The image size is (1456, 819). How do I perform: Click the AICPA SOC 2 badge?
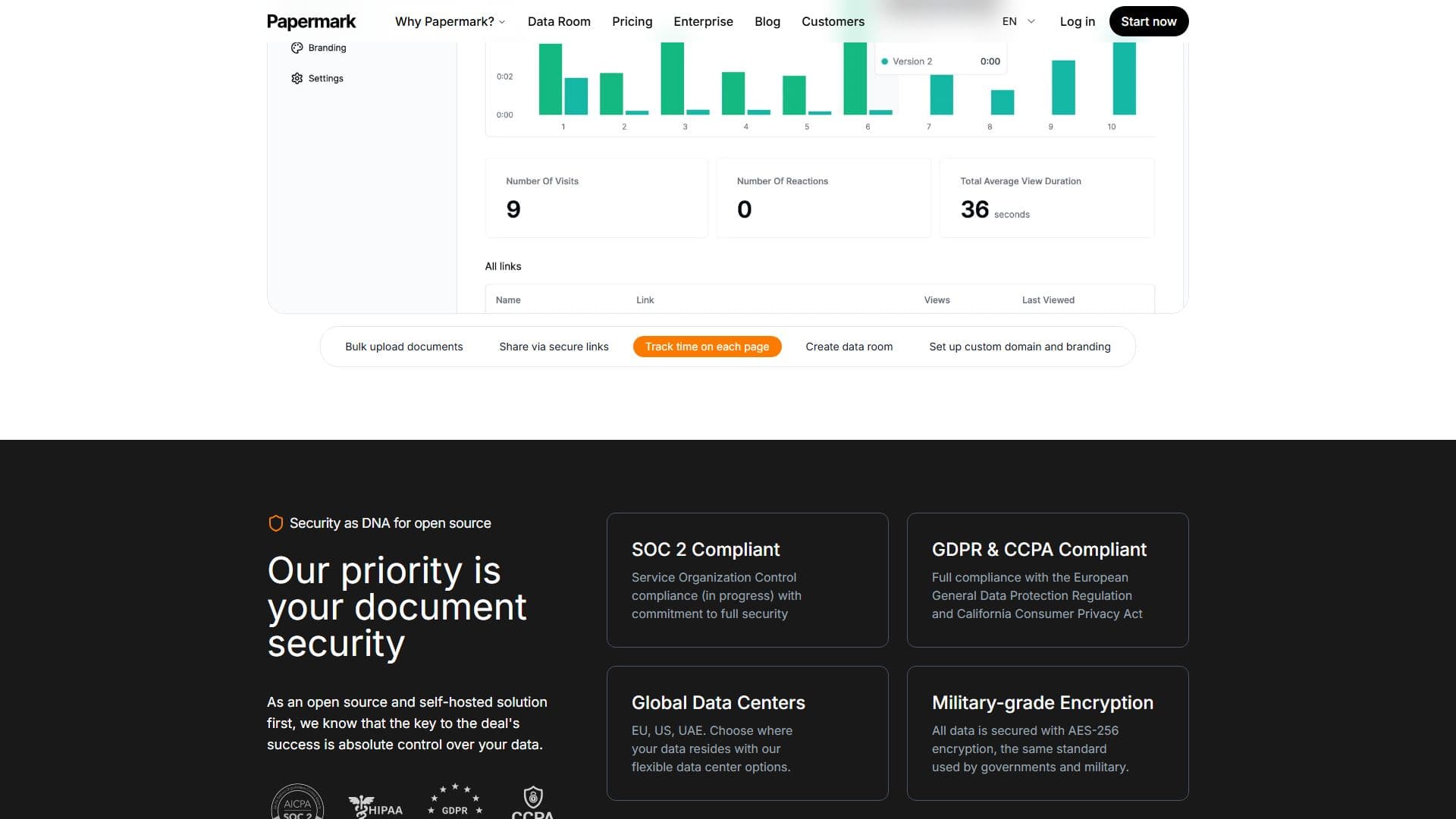[x=297, y=802]
